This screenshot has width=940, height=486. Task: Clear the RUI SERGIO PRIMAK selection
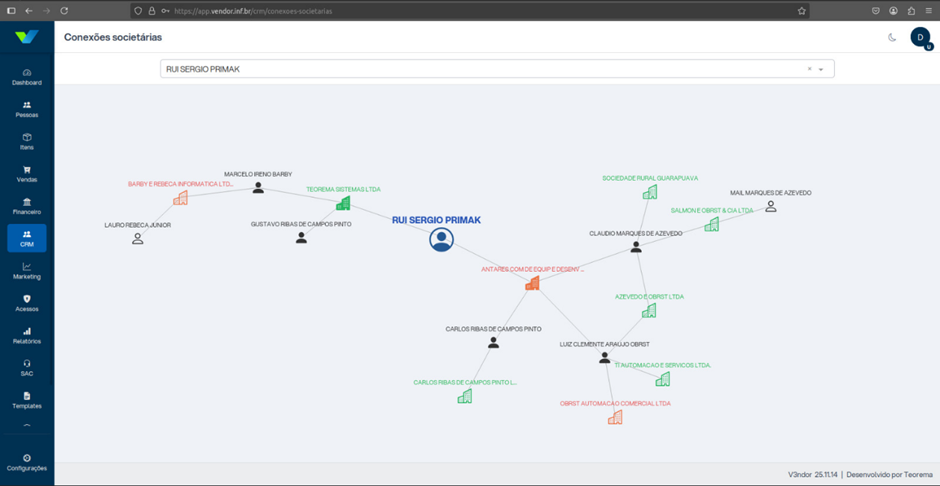(x=809, y=69)
